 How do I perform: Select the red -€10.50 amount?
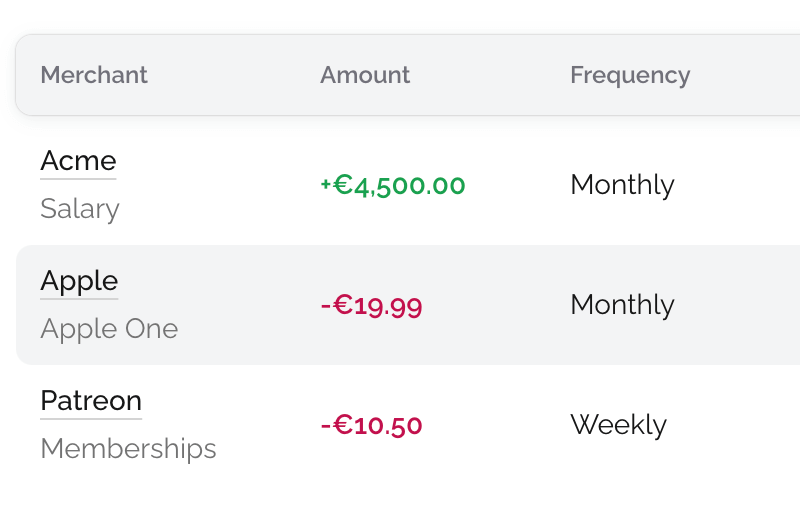coord(371,425)
